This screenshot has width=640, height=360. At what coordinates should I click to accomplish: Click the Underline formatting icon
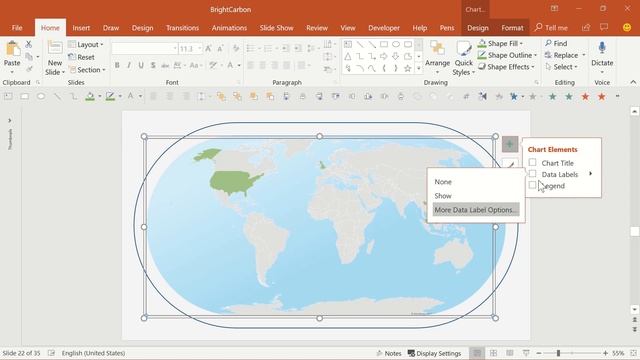[x=141, y=65]
